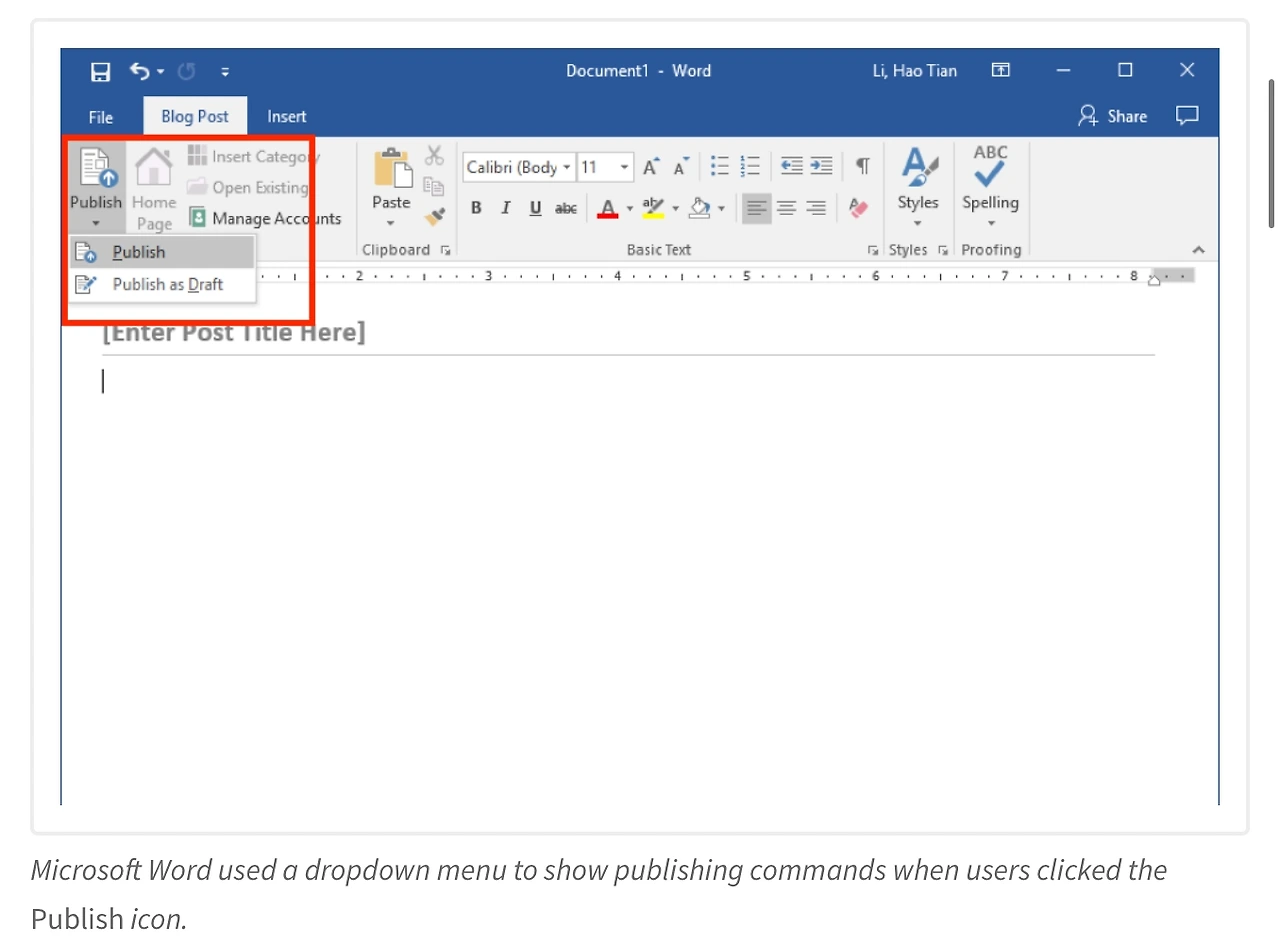Click the Enter Post Title Here field
Screen dimensions: 1280x943
click(x=234, y=332)
